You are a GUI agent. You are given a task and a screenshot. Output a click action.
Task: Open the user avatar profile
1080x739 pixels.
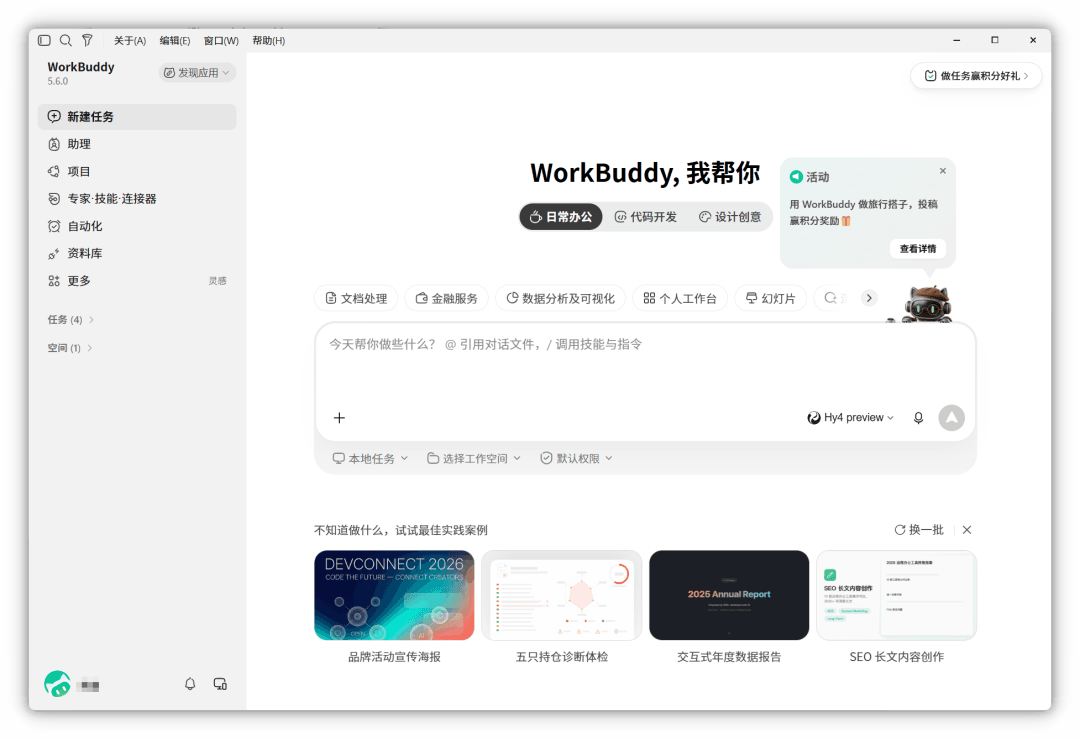[57, 684]
